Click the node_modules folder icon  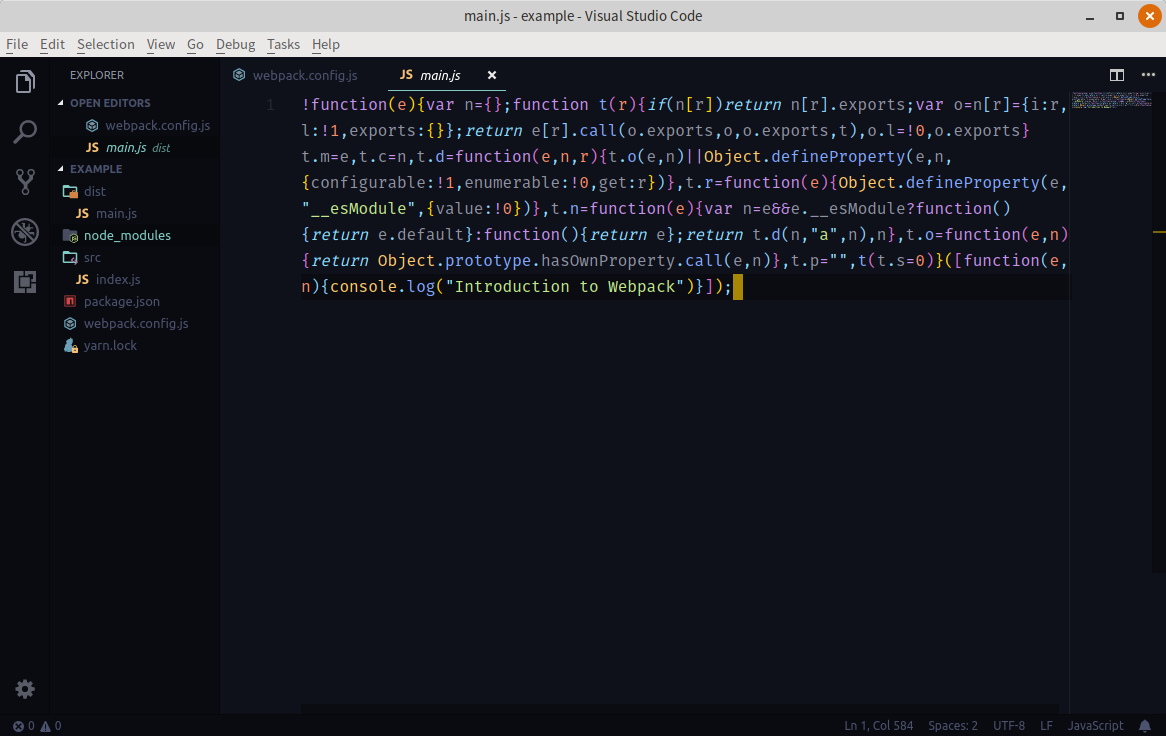(x=71, y=236)
